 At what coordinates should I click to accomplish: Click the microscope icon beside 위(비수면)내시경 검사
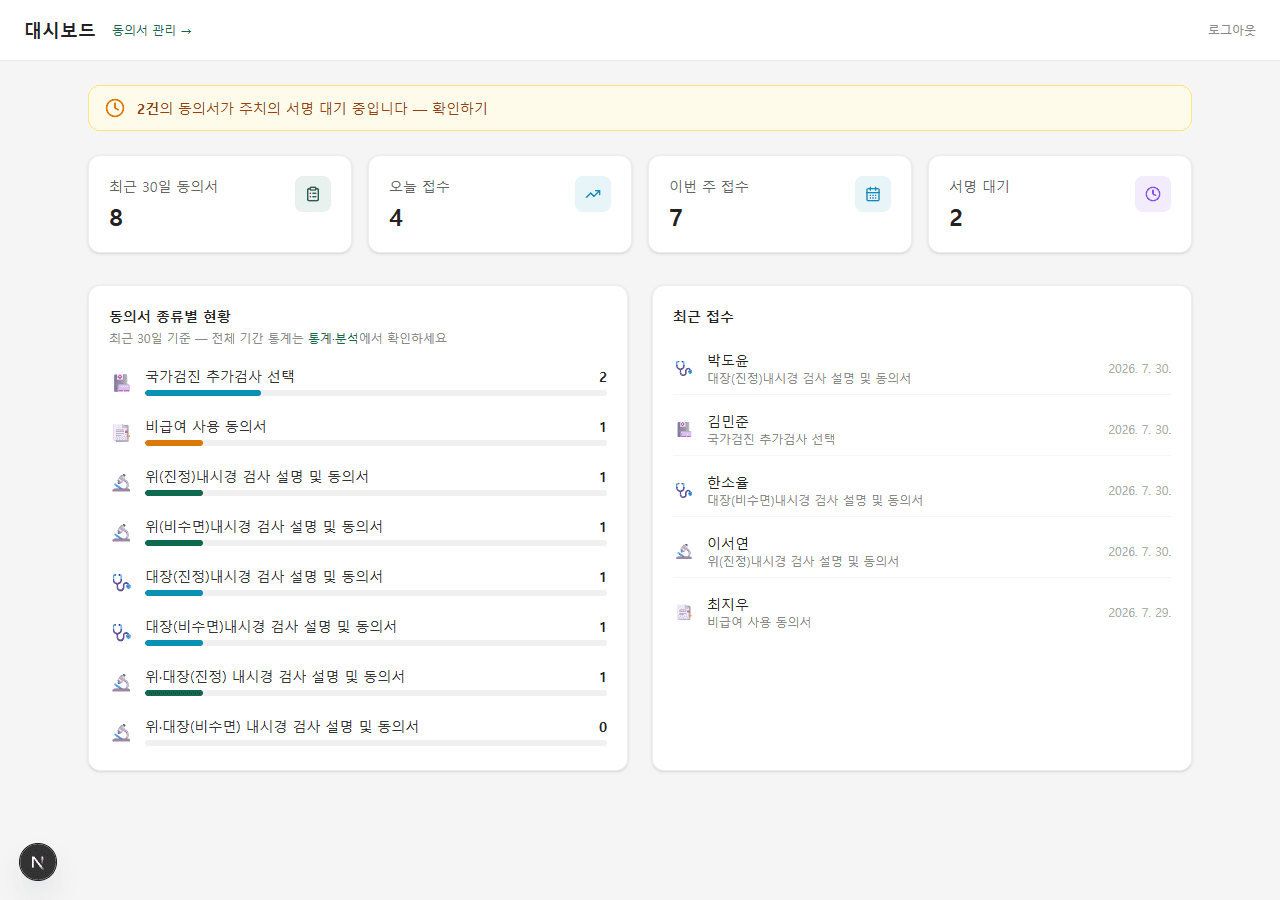tap(122, 532)
